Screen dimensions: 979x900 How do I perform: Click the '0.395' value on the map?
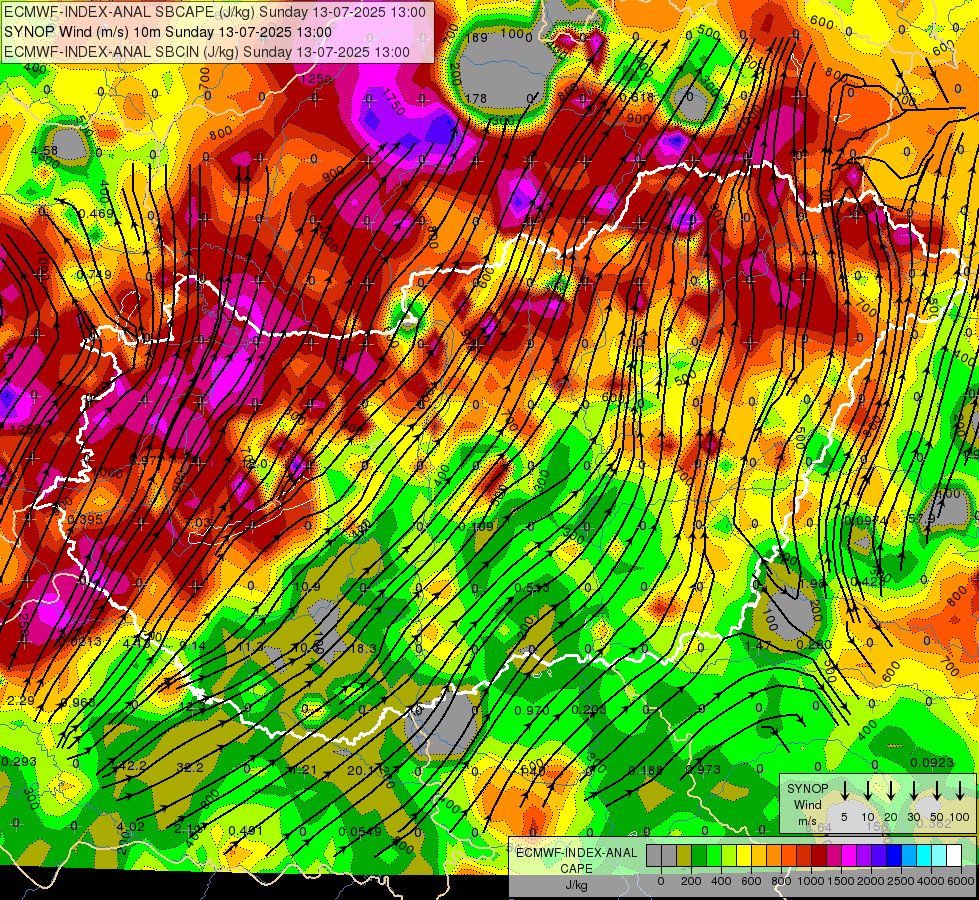tap(85, 520)
